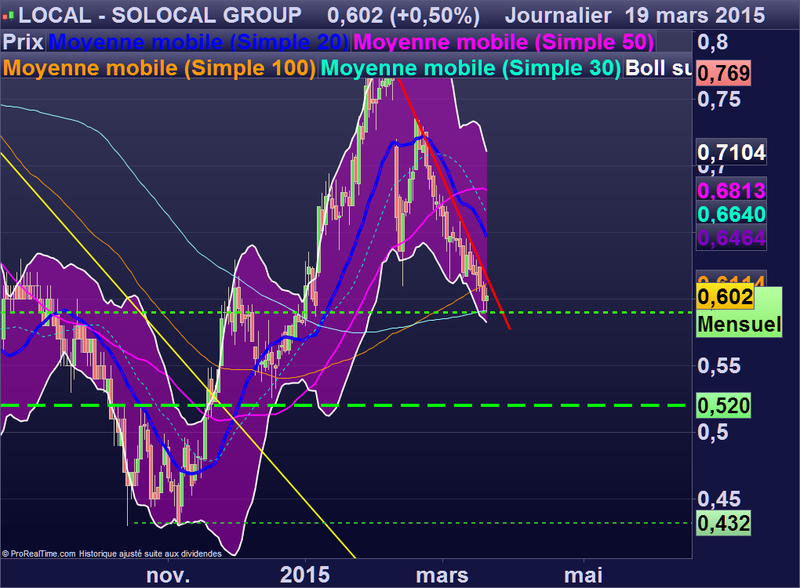Click the '0,602 (+0,50%)' quote text
800x588 pixels.
click(x=404, y=16)
